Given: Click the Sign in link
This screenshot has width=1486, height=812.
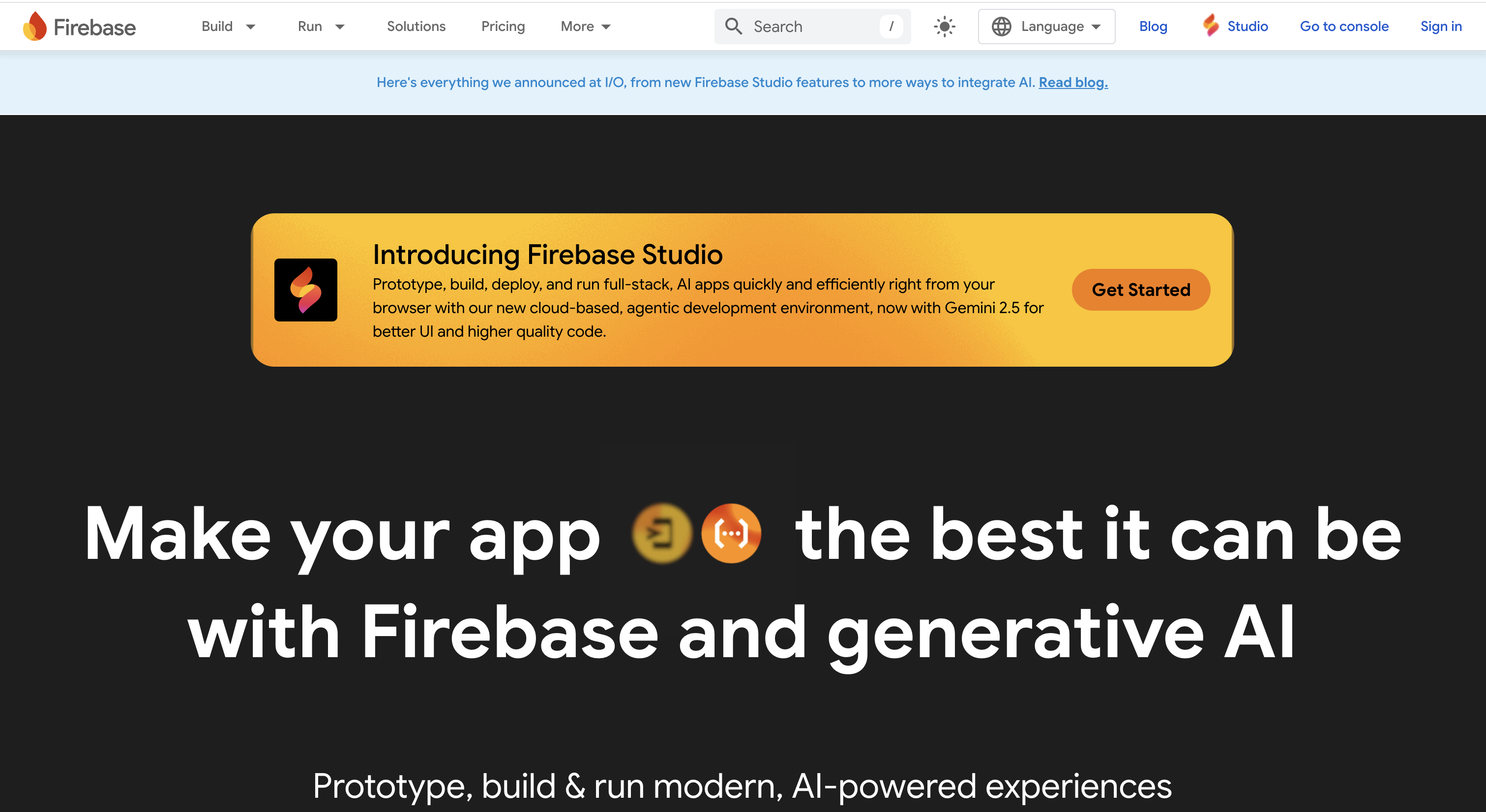Looking at the screenshot, I should click(x=1440, y=27).
